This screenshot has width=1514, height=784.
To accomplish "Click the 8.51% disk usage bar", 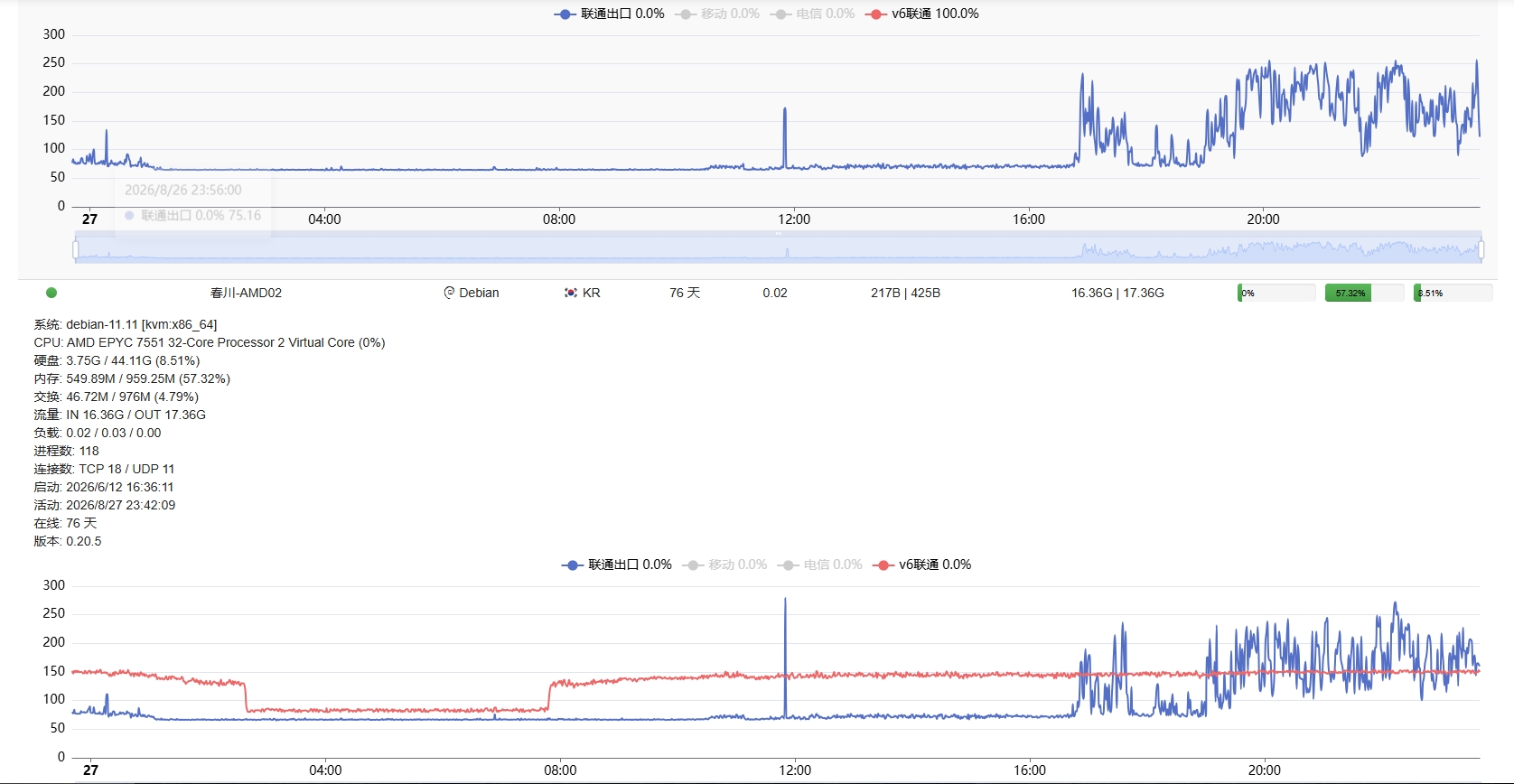I will (1453, 293).
